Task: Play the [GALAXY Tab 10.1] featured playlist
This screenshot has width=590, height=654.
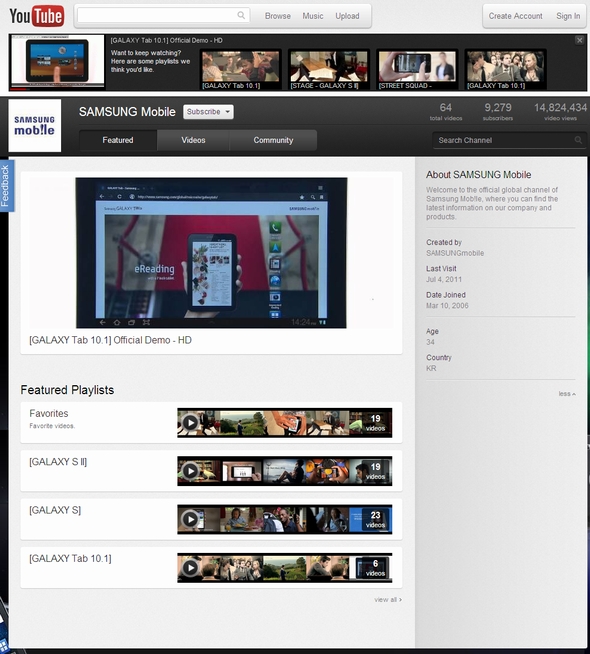Action: [191, 568]
